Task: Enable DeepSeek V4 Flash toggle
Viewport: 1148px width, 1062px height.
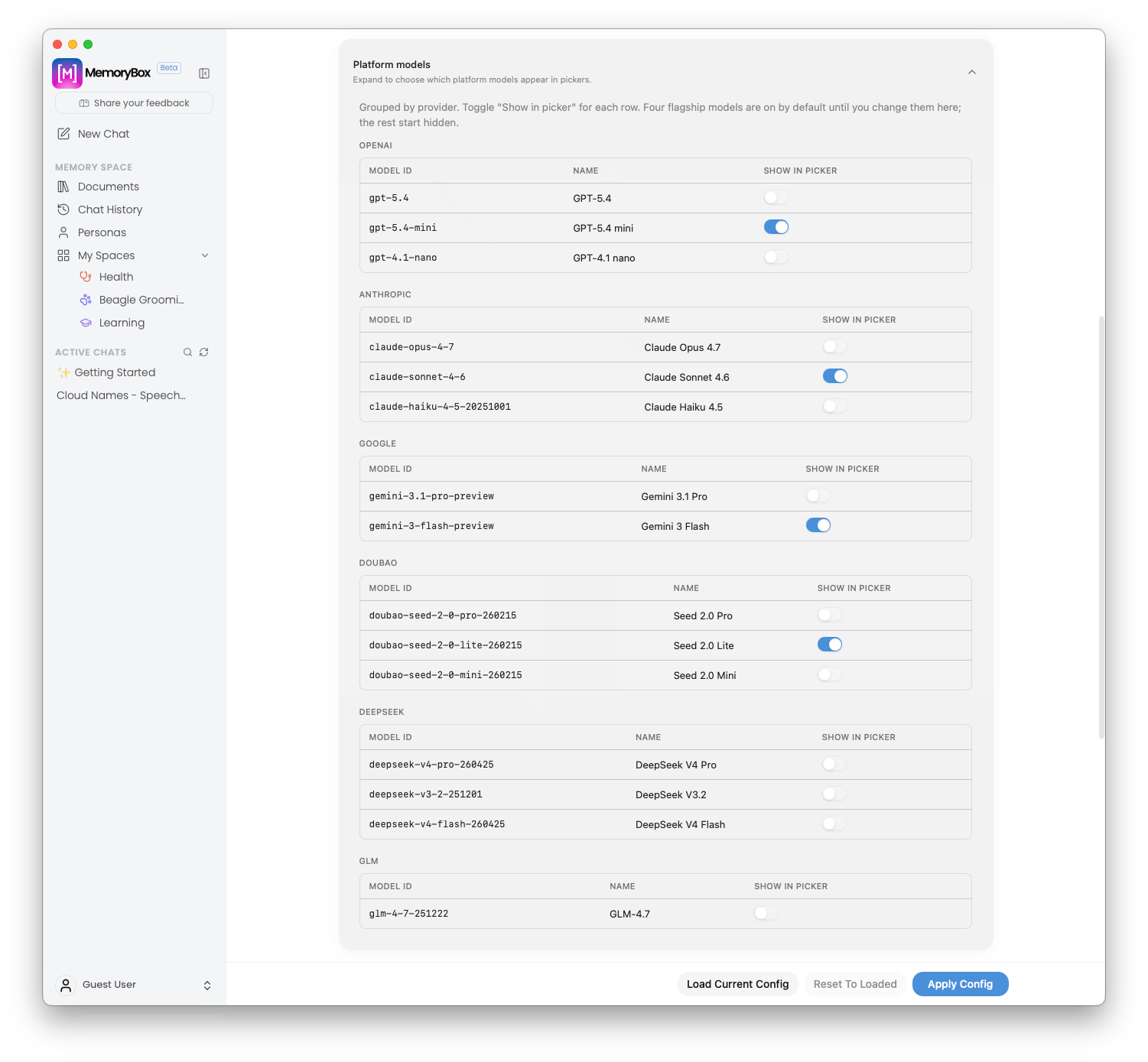Action: pos(834,824)
